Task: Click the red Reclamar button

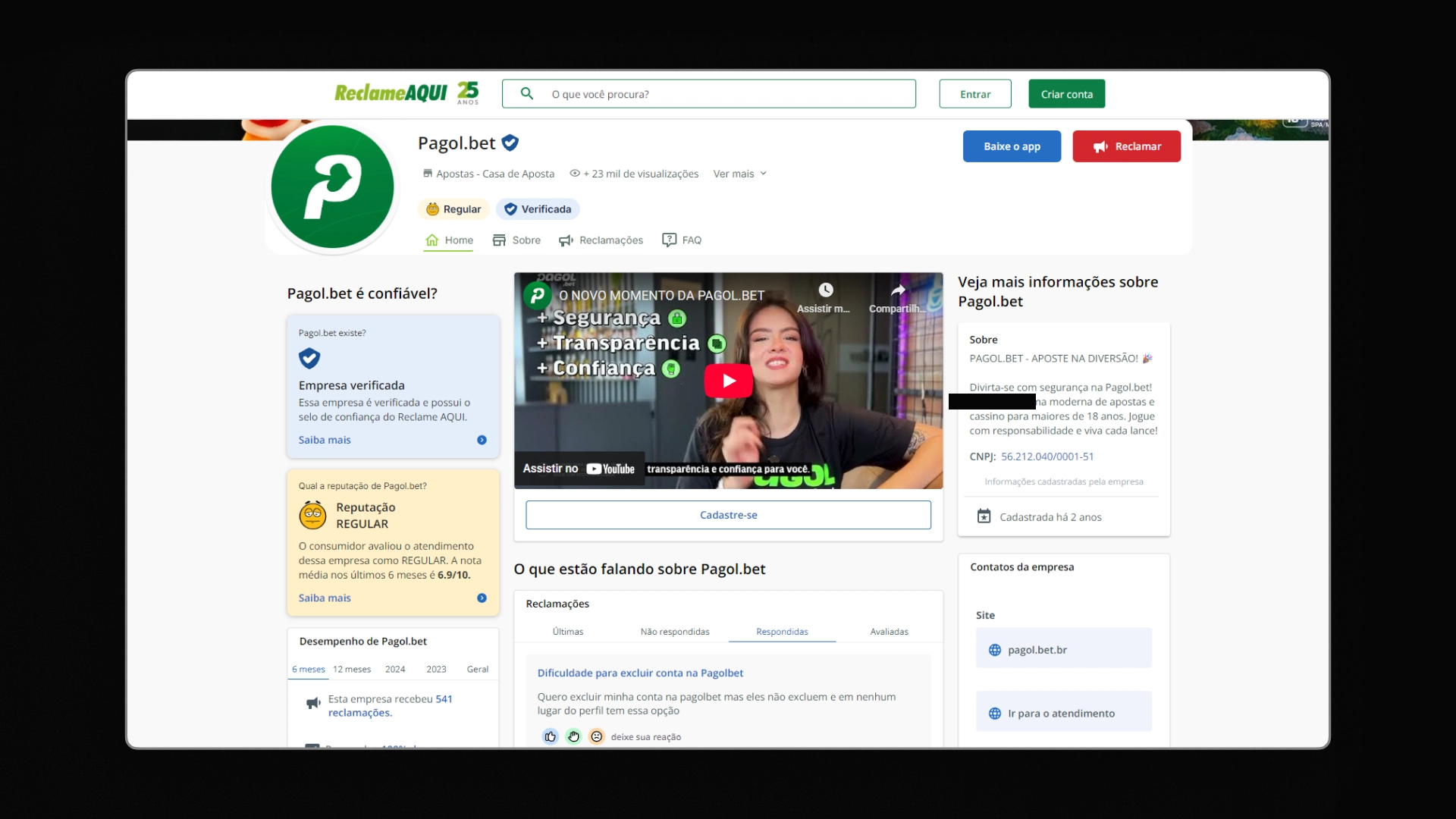Action: click(x=1126, y=146)
